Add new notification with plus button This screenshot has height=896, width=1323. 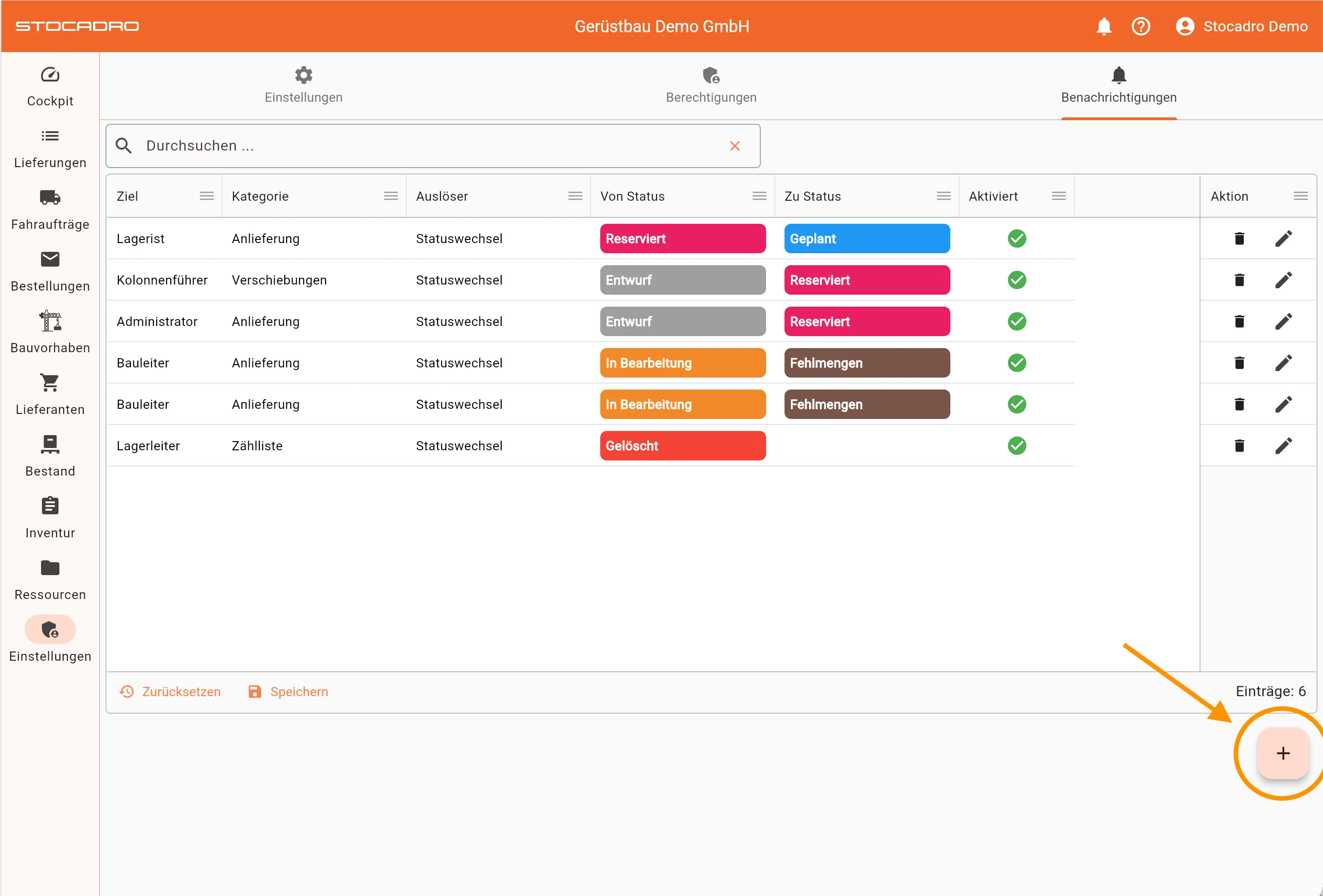point(1283,753)
